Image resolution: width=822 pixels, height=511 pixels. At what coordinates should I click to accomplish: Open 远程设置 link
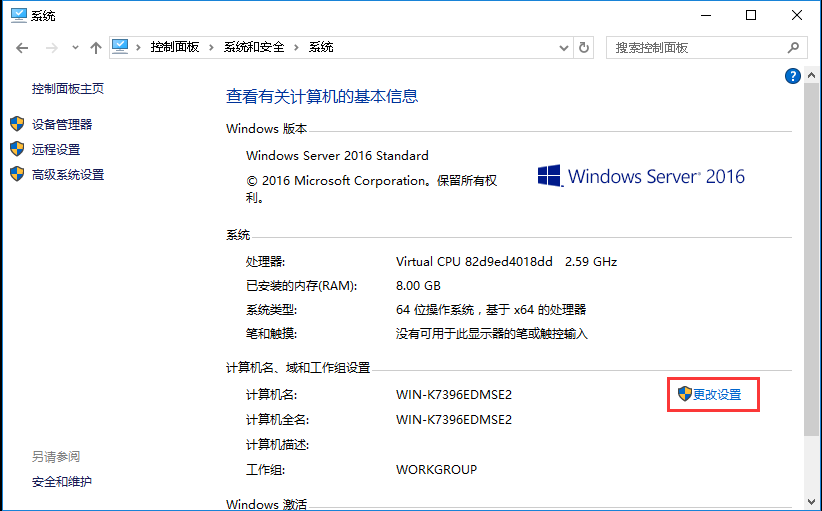coord(56,149)
